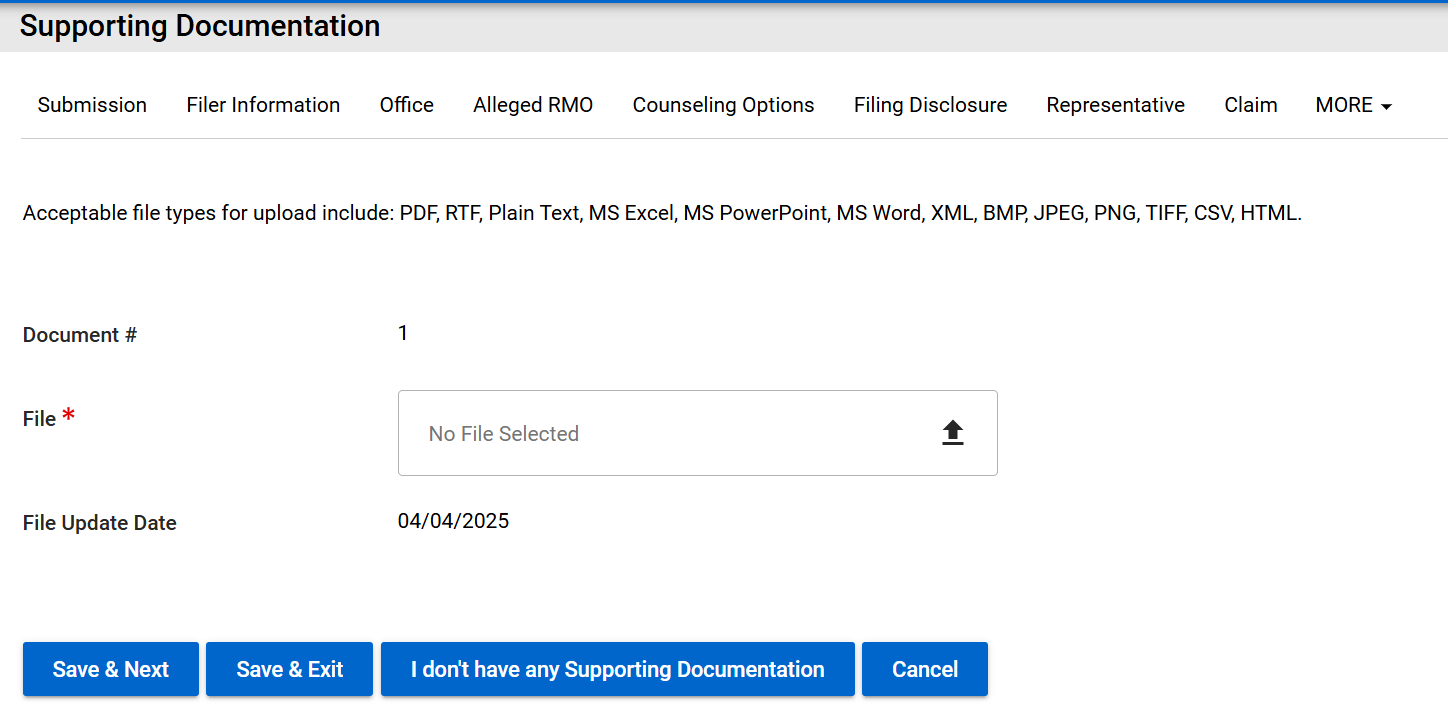Select the Alleged RMO tab

[533, 105]
